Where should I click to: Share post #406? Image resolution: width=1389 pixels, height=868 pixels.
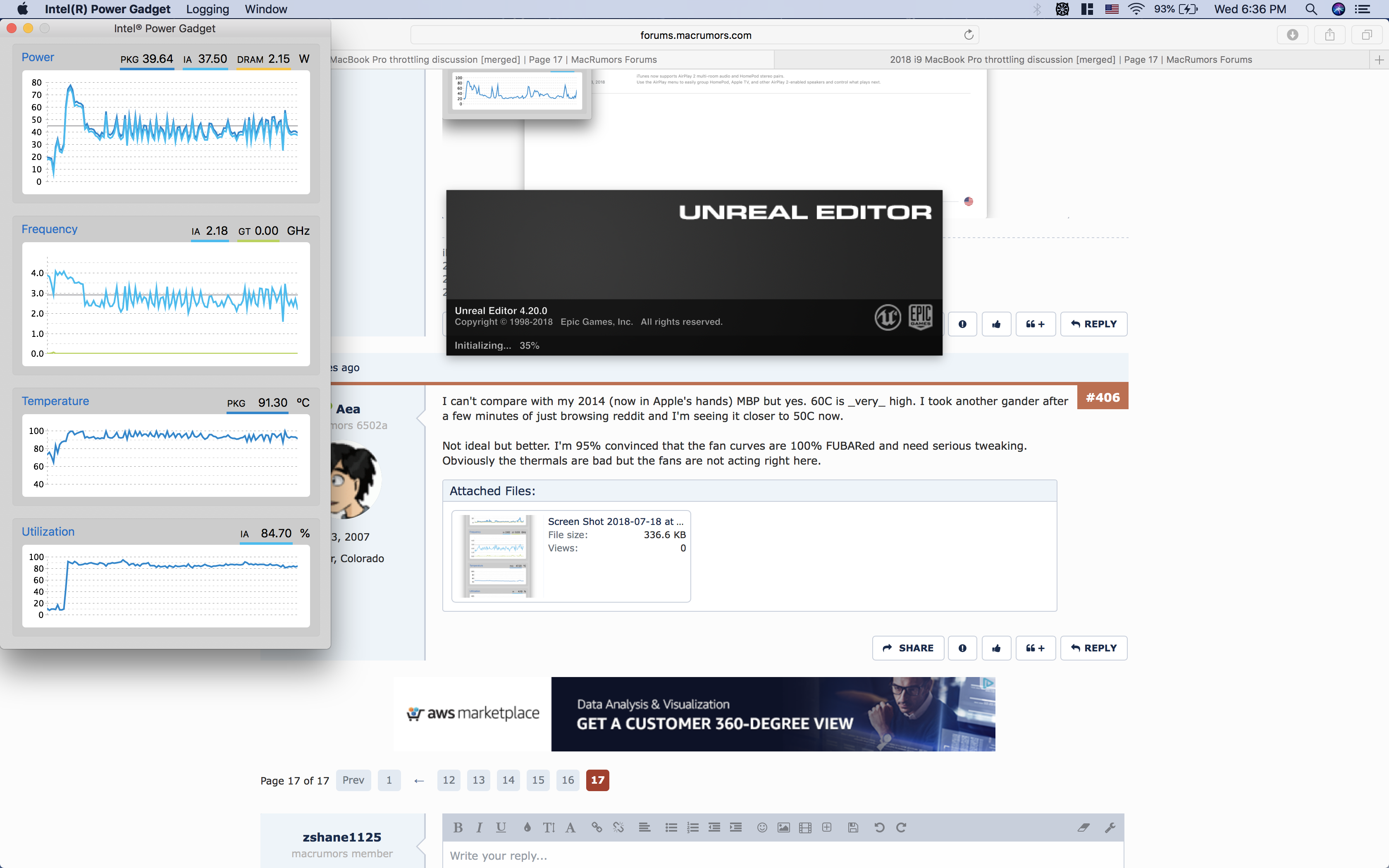point(908,648)
